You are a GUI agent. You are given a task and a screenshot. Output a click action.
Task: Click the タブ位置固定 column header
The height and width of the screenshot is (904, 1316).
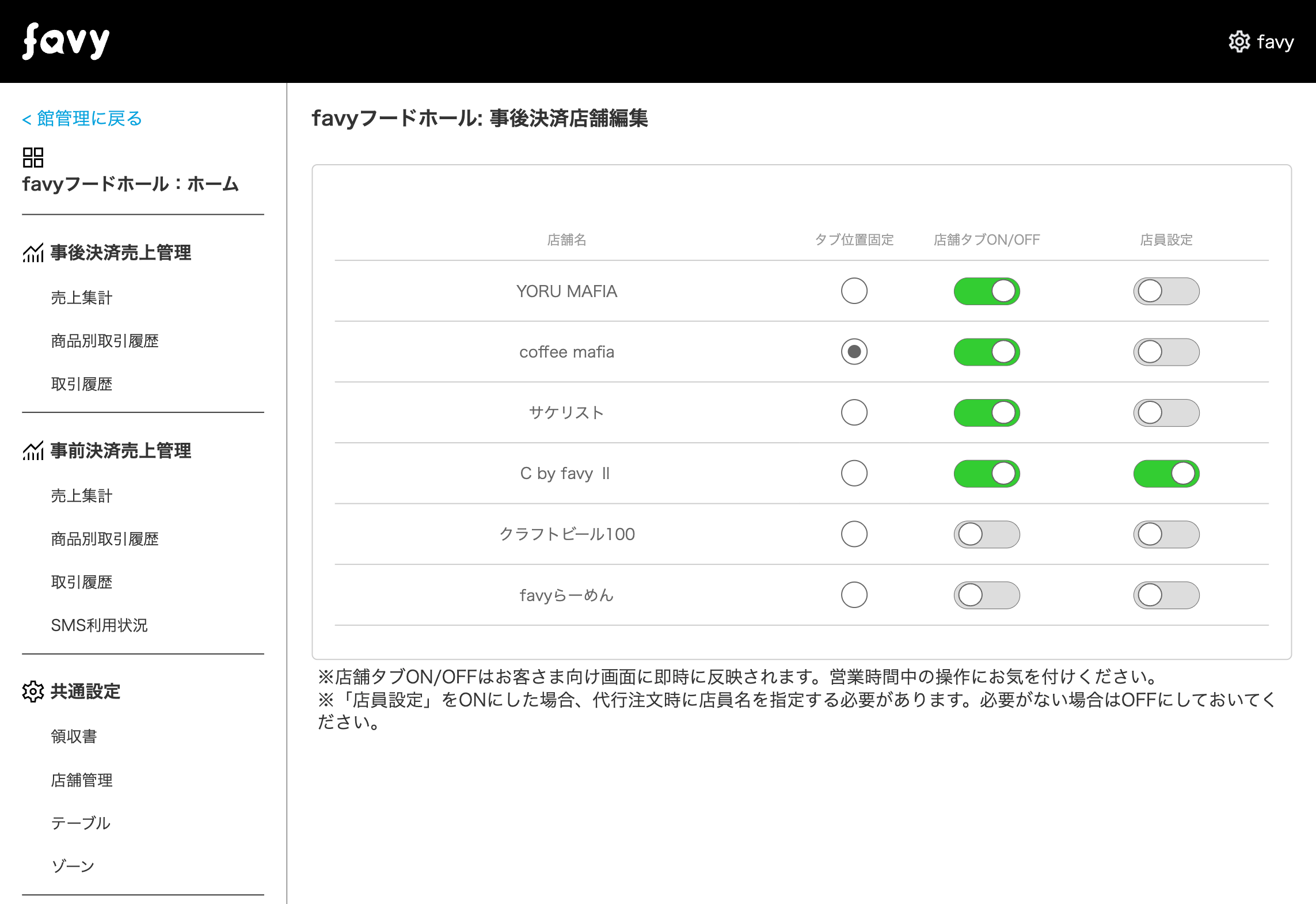point(854,240)
